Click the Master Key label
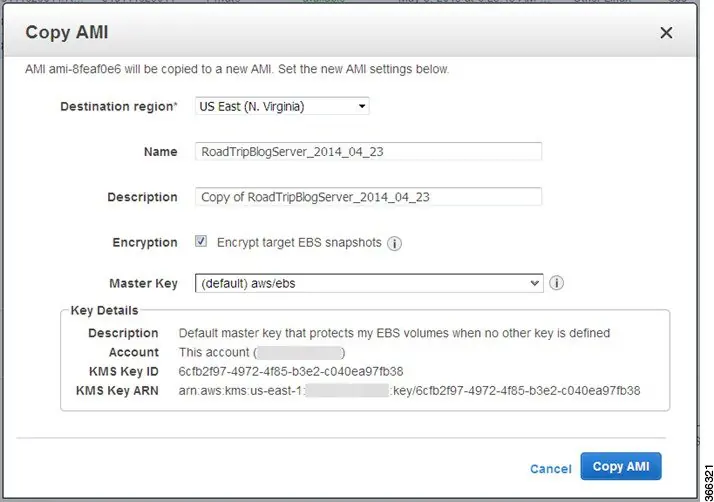The image size is (714, 502). point(143,283)
